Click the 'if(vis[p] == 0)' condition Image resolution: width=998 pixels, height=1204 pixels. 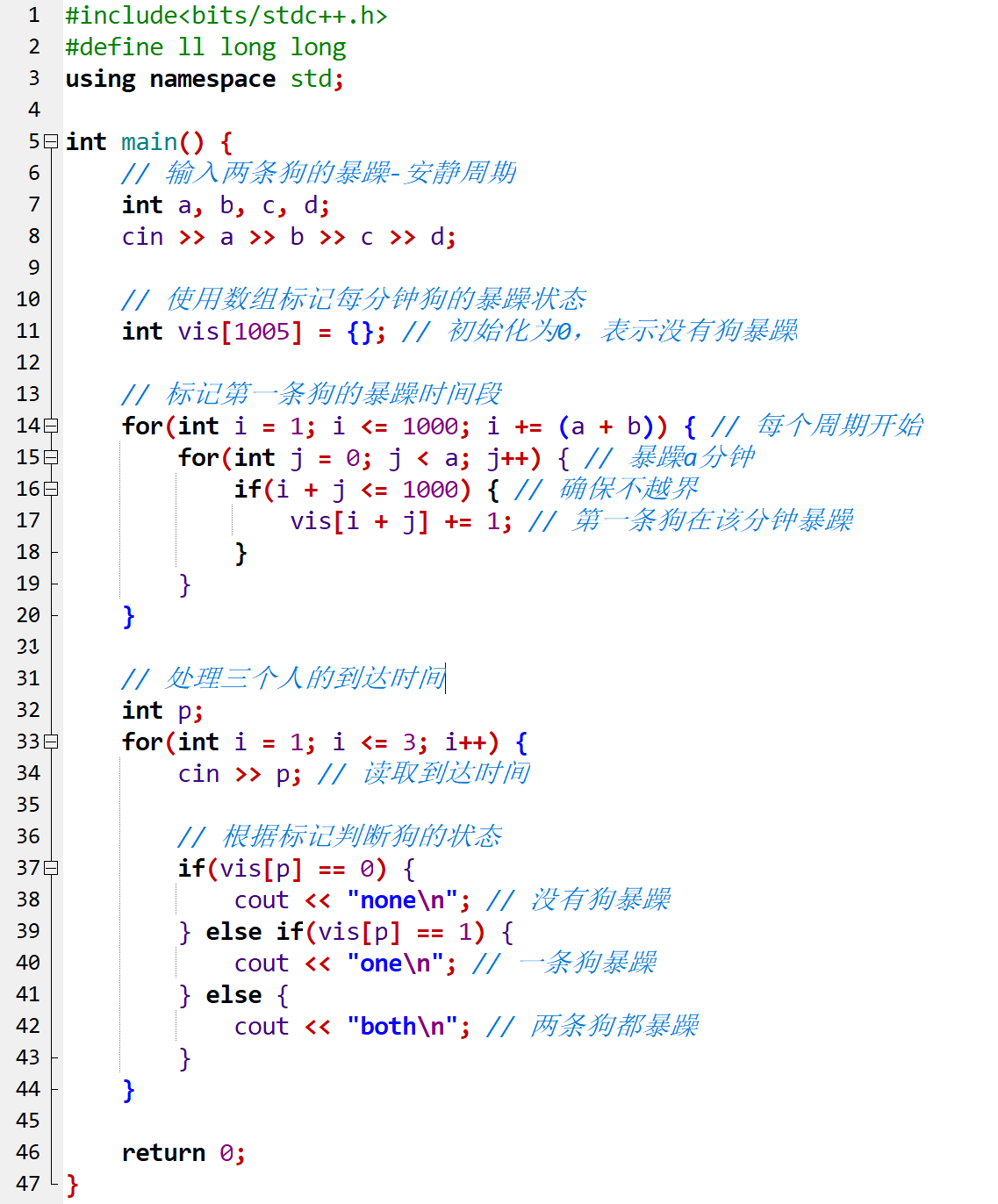click(x=283, y=869)
